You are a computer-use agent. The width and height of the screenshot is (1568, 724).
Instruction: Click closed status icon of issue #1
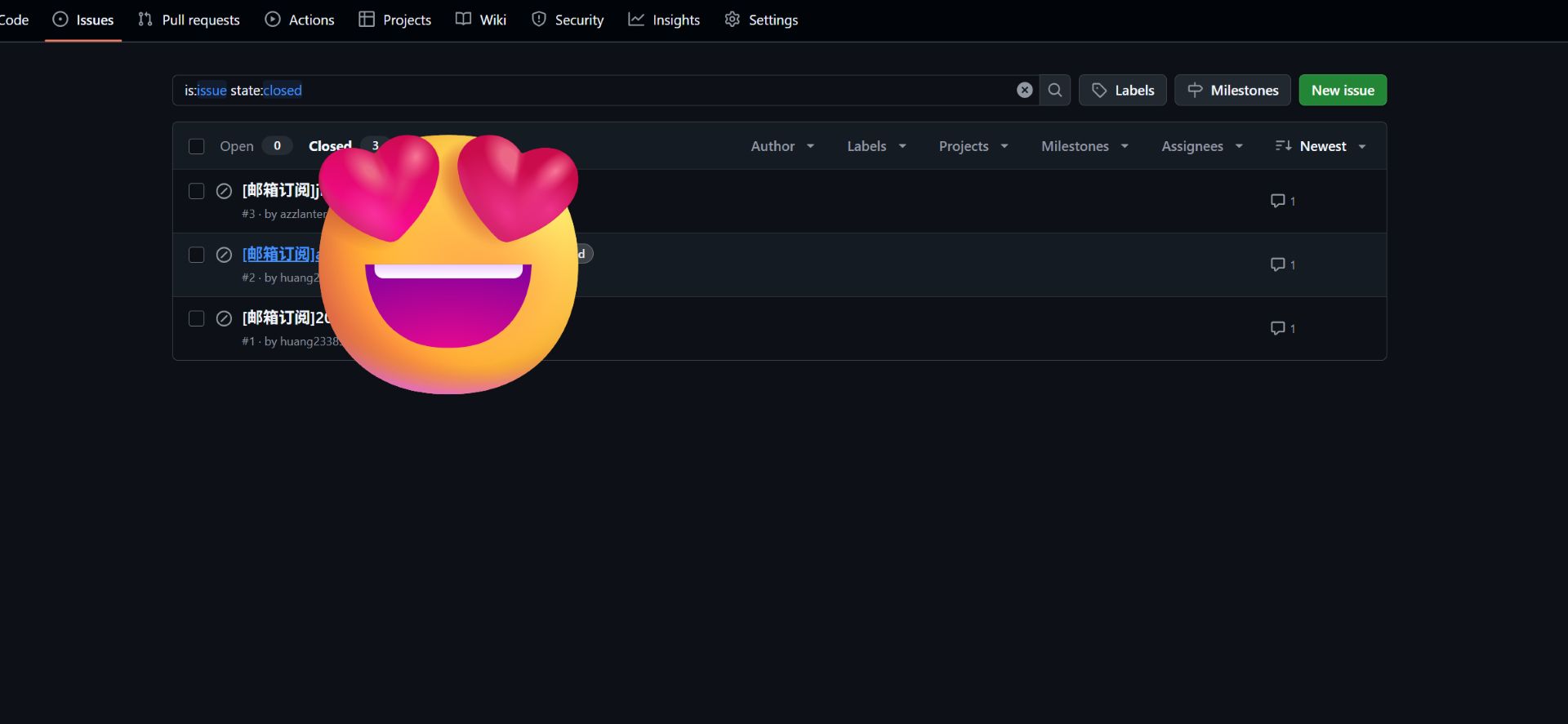(224, 318)
